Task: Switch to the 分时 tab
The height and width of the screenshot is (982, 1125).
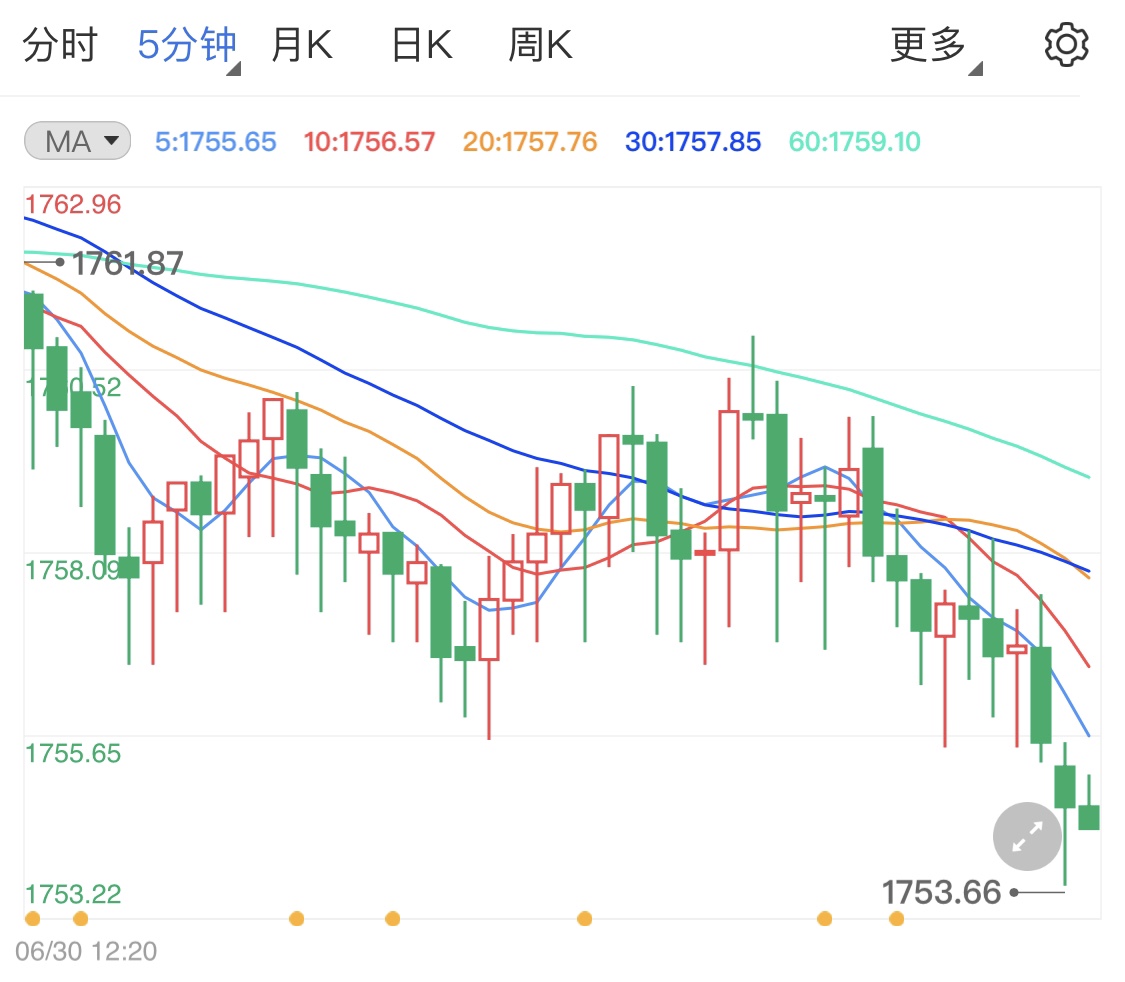Action: [x=60, y=45]
